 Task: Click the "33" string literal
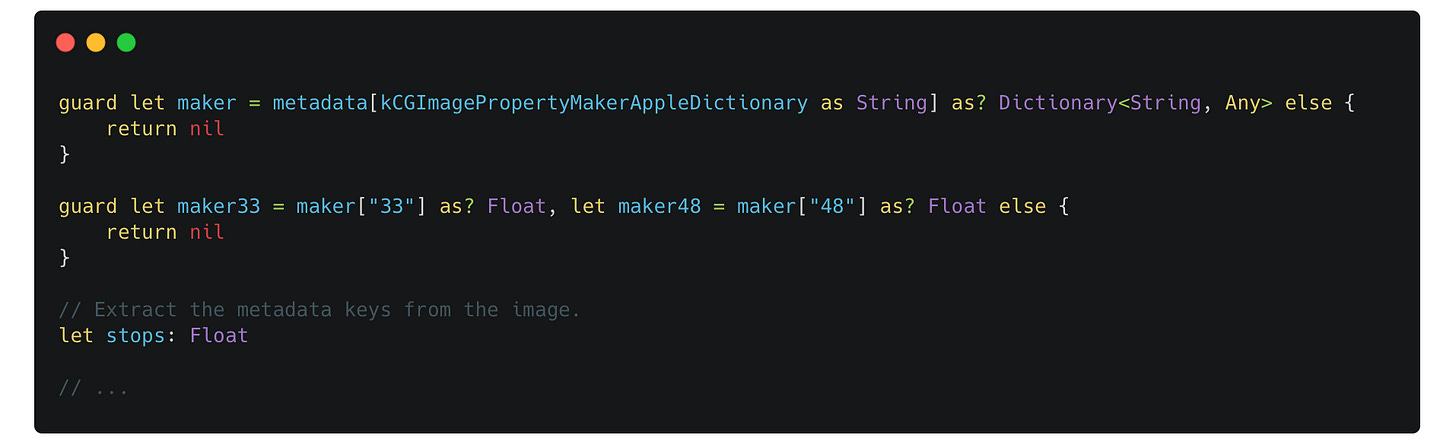coord(390,207)
